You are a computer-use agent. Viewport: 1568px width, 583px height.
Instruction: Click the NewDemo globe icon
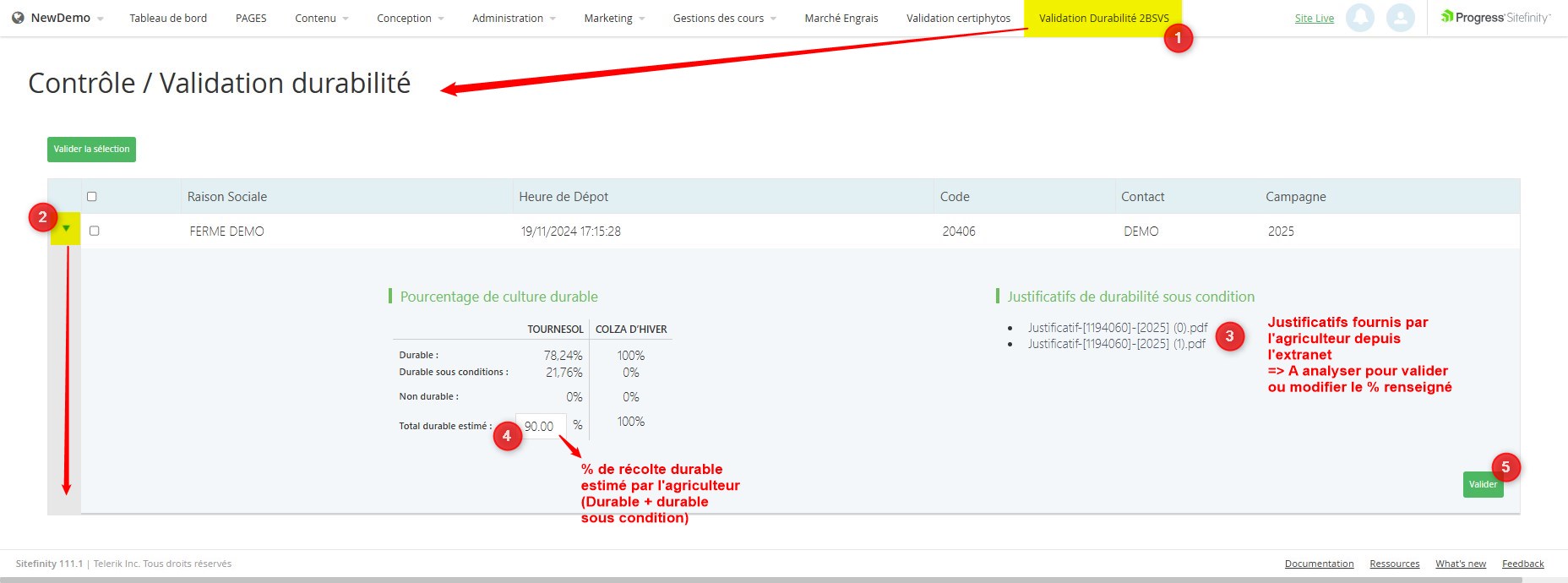click(x=18, y=18)
